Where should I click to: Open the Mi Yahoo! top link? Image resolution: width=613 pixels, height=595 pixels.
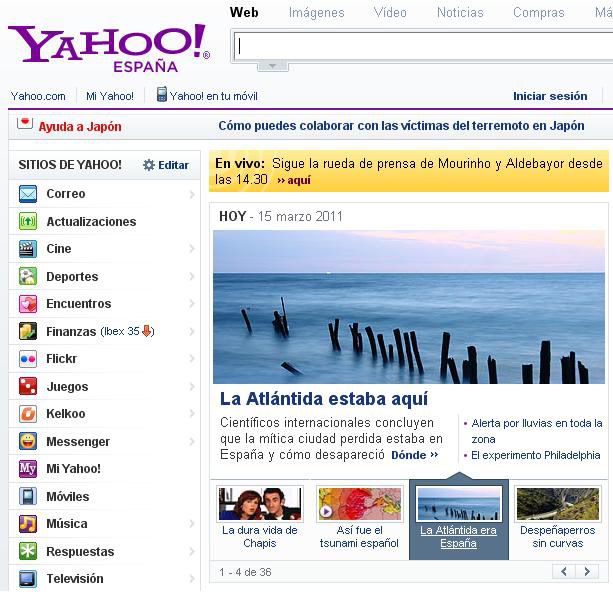[110, 96]
